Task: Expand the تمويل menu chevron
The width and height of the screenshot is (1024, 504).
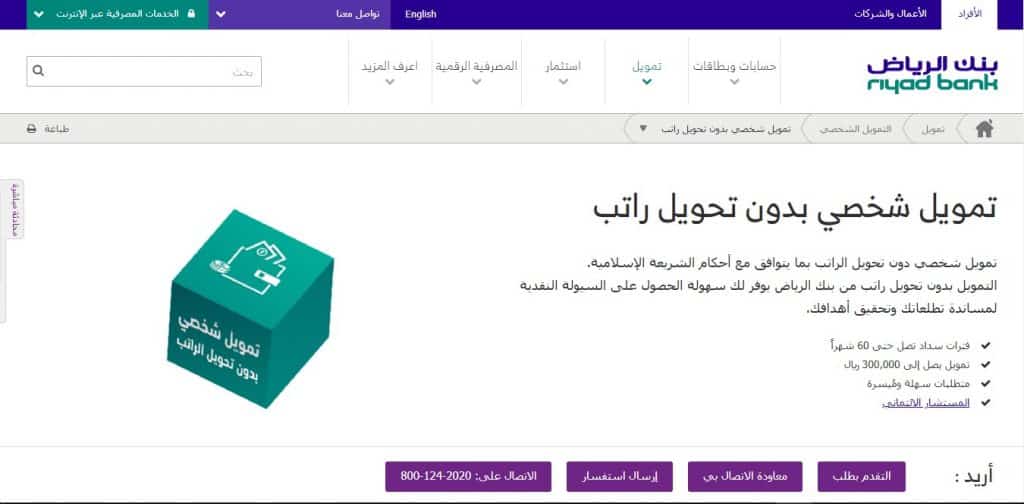Action: [647, 82]
